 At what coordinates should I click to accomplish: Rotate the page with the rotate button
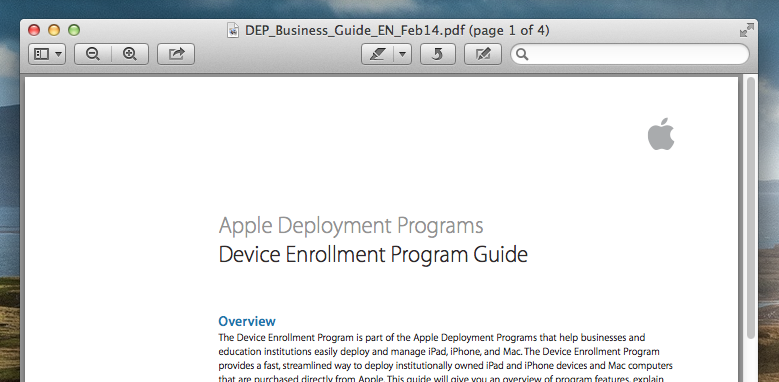click(438, 54)
